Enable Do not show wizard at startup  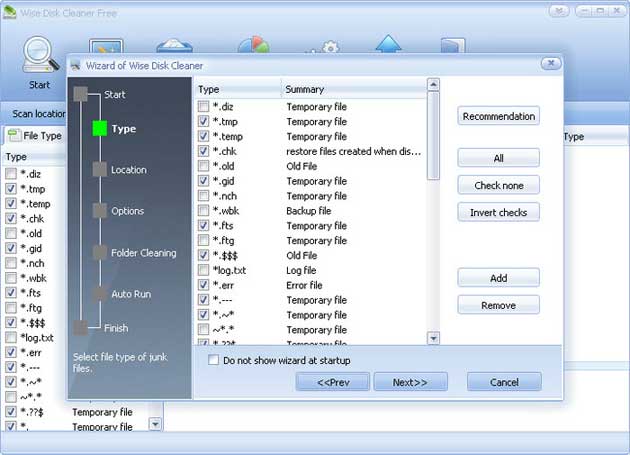[213, 360]
